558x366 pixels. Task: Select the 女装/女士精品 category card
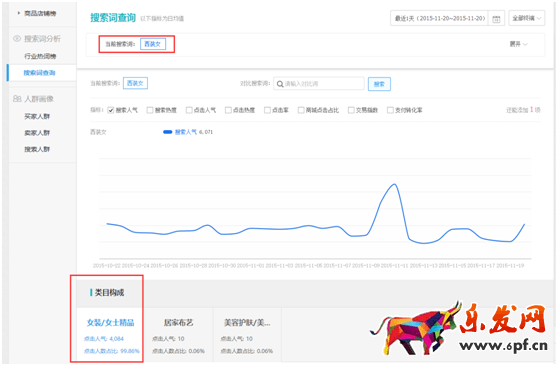pyautogui.click(x=110, y=335)
